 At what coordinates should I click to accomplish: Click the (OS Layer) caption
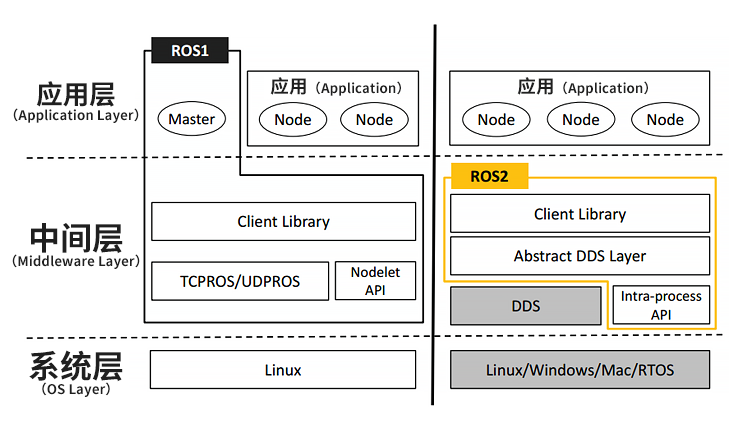[x=76, y=389]
